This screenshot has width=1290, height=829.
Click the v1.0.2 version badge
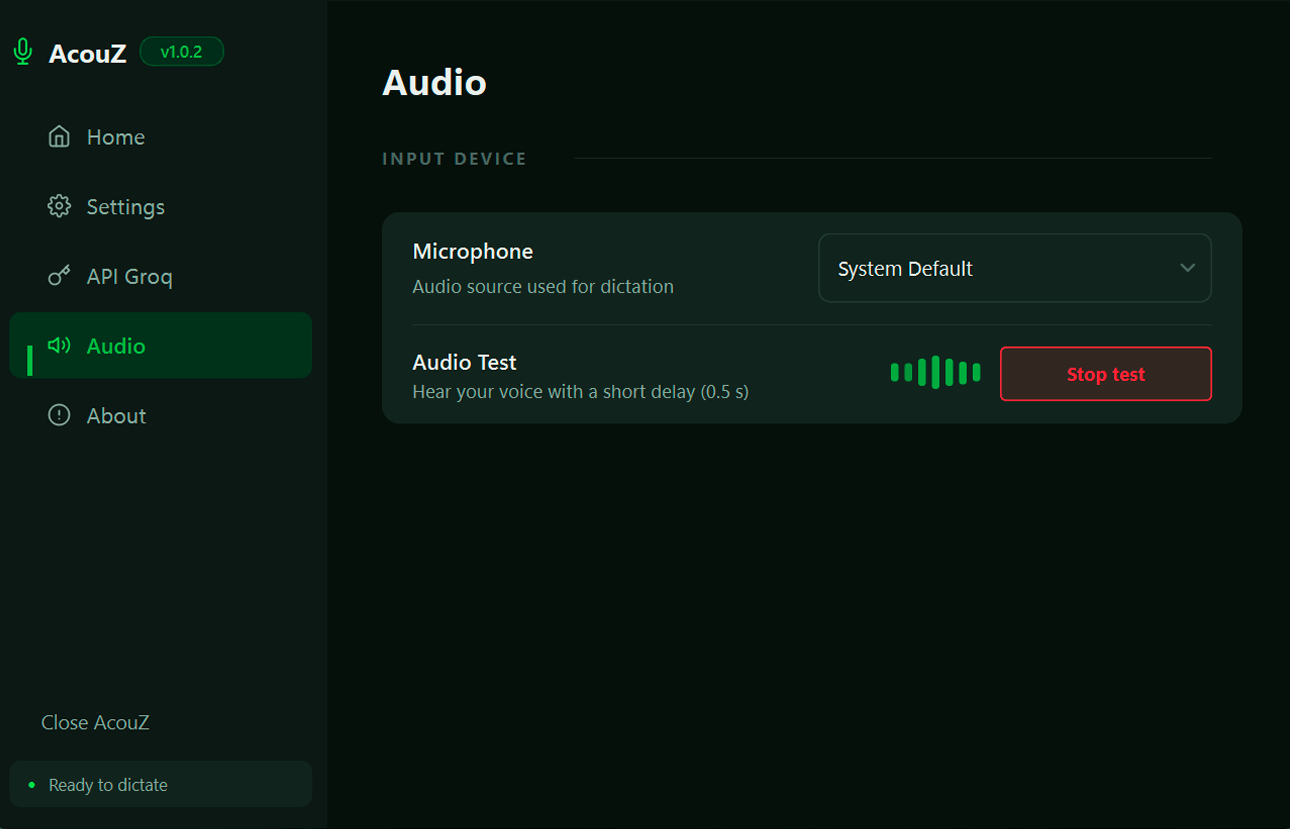[181, 51]
